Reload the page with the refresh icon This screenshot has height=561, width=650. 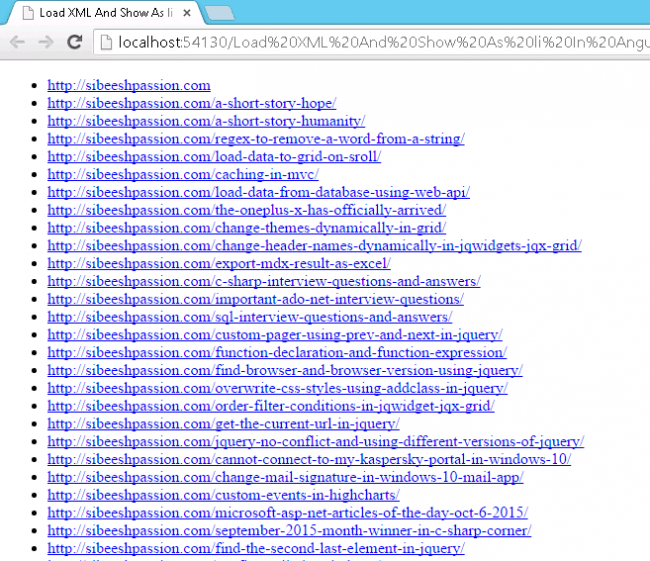point(75,42)
